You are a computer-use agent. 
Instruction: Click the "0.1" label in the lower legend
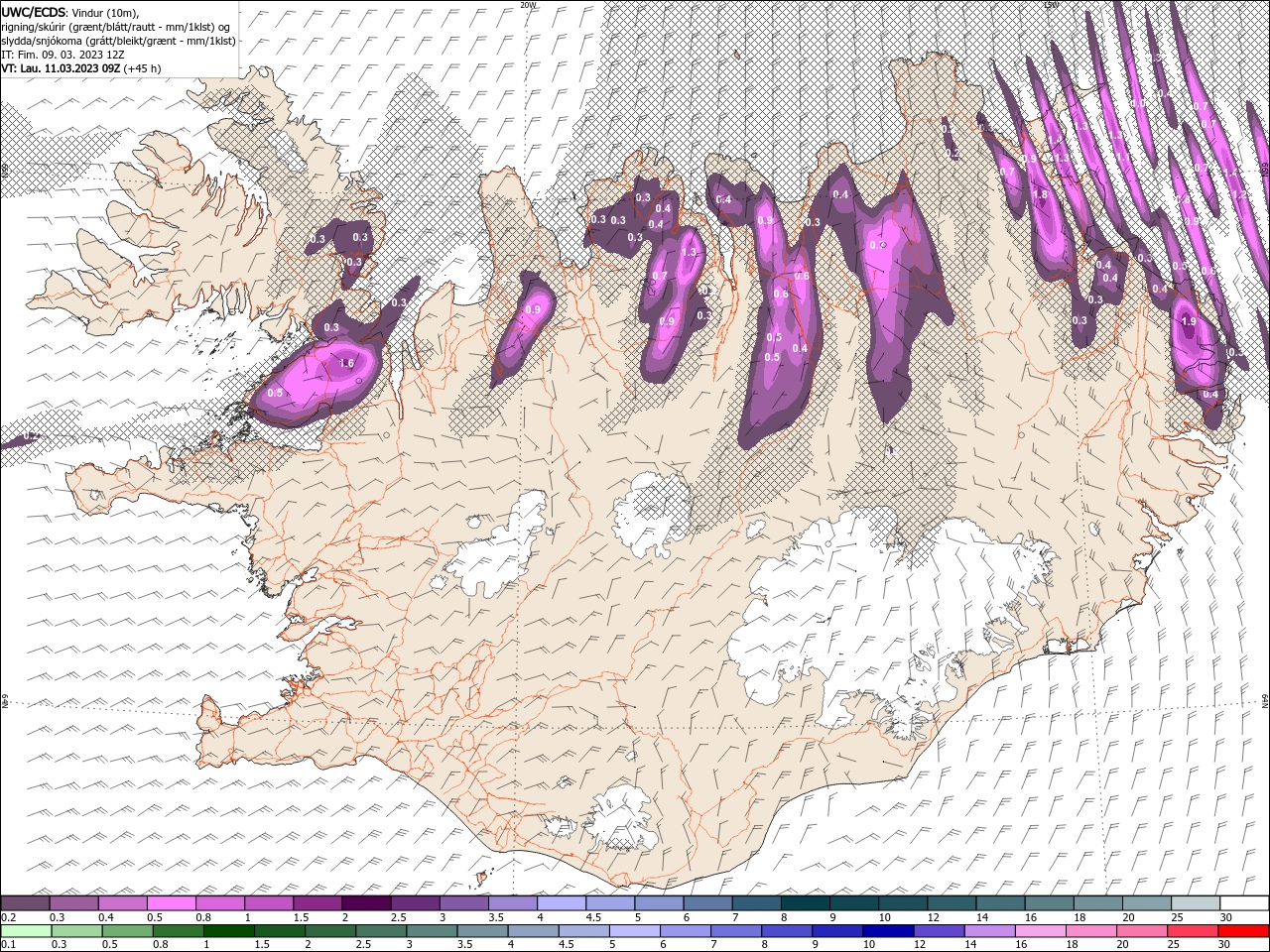(x=9, y=945)
